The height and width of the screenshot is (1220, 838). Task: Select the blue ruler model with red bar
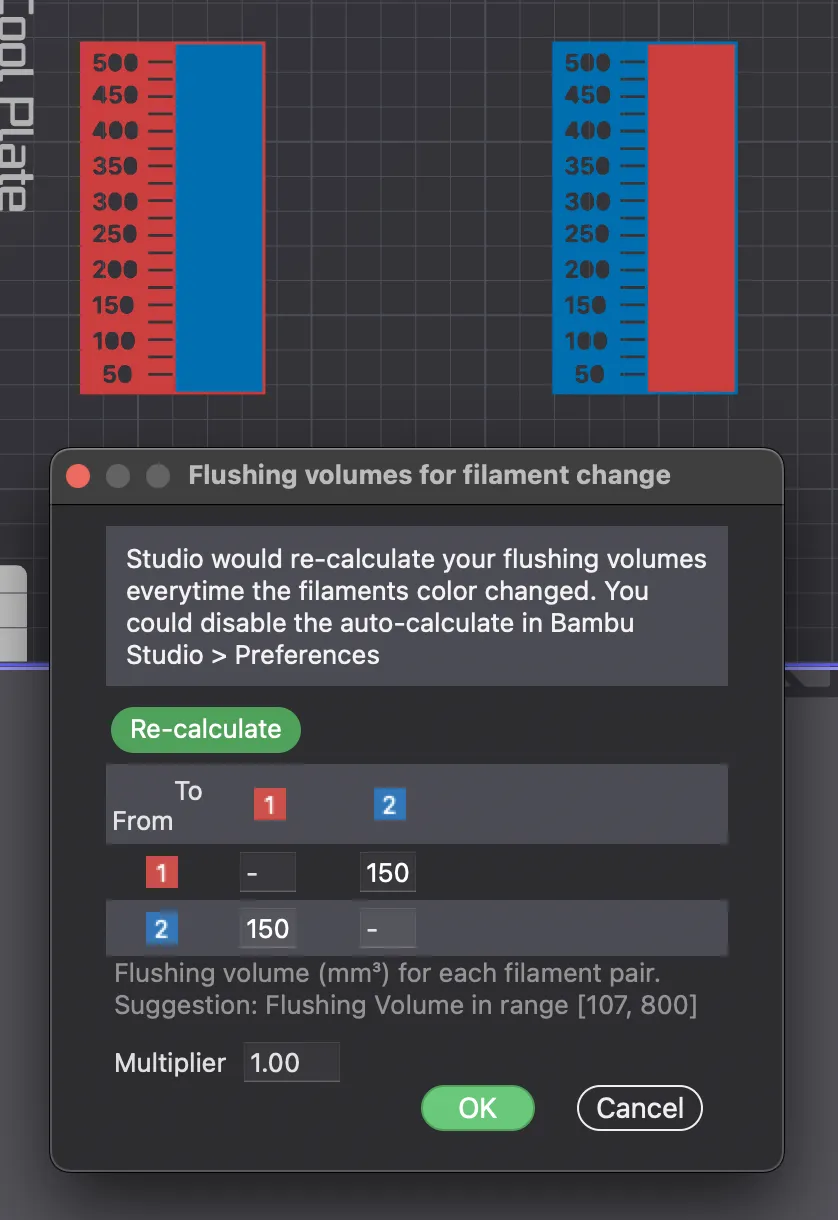(x=645, y=218)
